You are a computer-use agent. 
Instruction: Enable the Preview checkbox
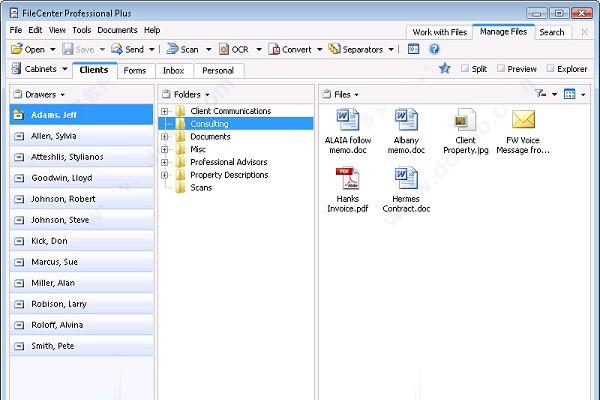pyautogui.click(x=501, y=68)
